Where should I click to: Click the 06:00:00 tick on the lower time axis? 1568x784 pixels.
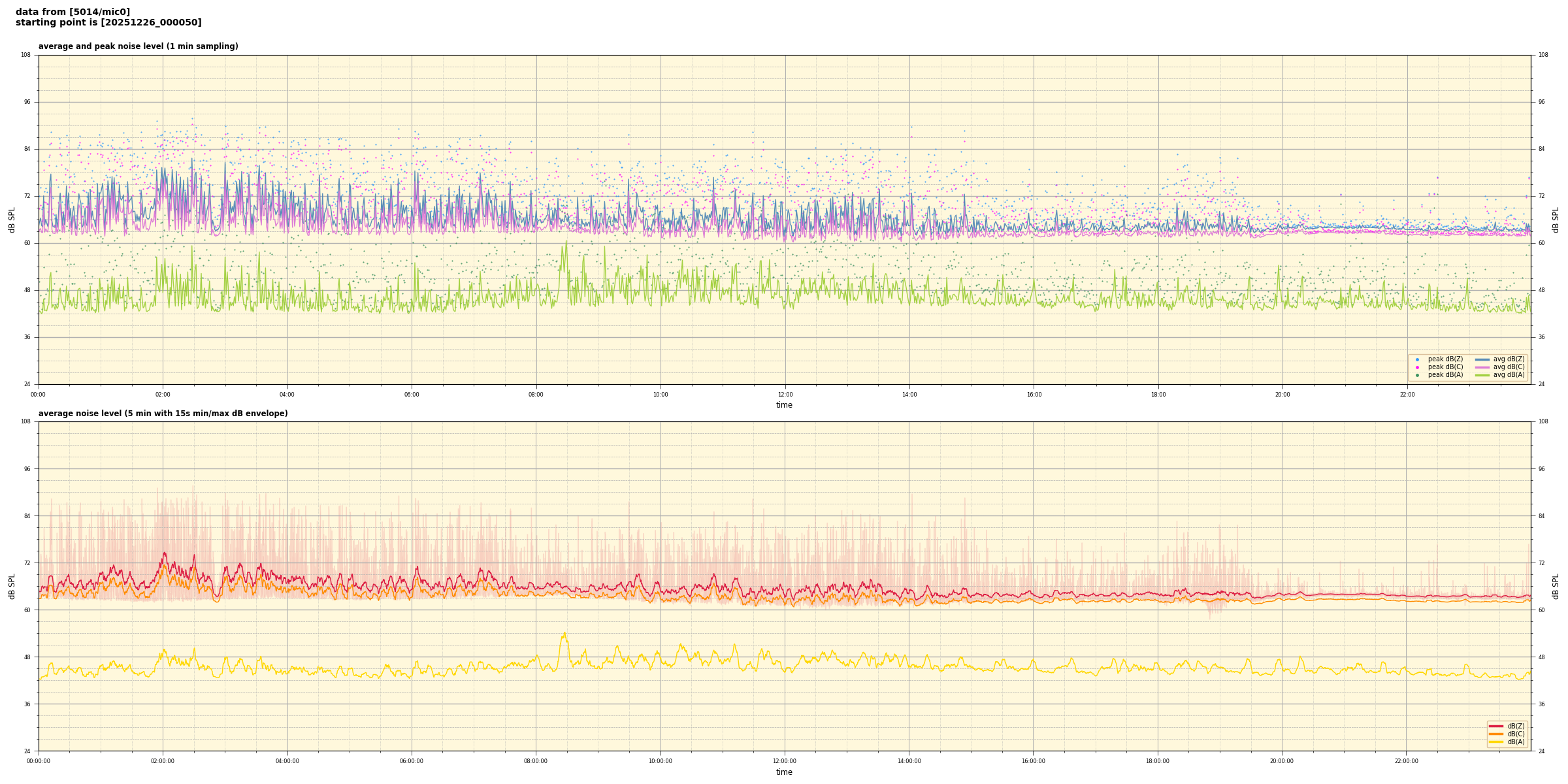pos(412,761)
